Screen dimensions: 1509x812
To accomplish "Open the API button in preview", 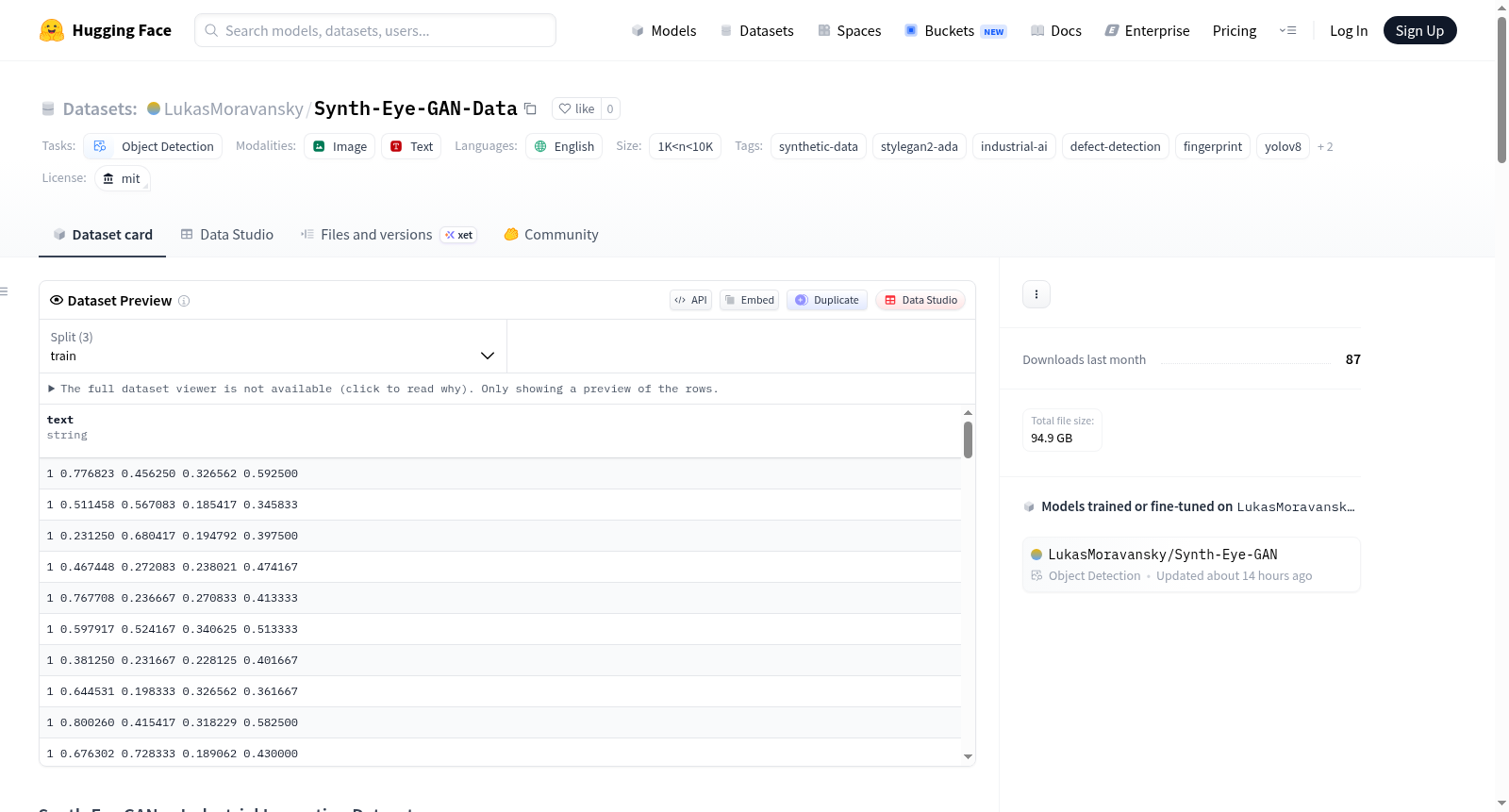I will pos(690,300).
